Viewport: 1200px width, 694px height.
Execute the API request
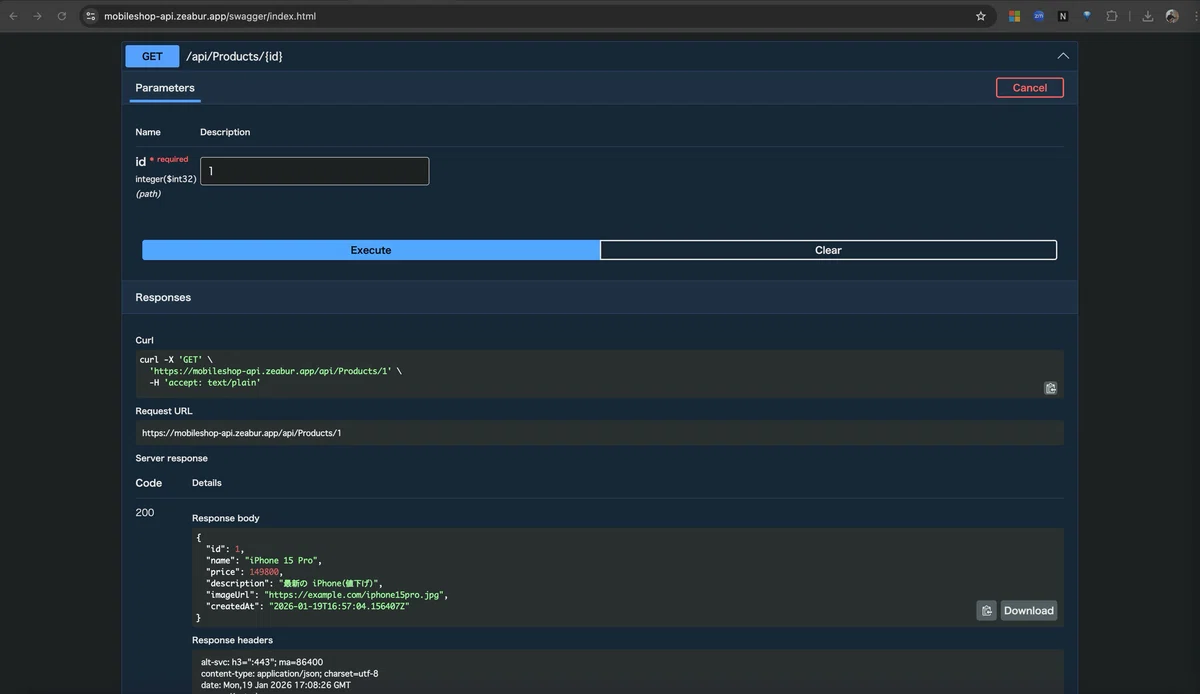pyautogui.click(x=371, y=250)
